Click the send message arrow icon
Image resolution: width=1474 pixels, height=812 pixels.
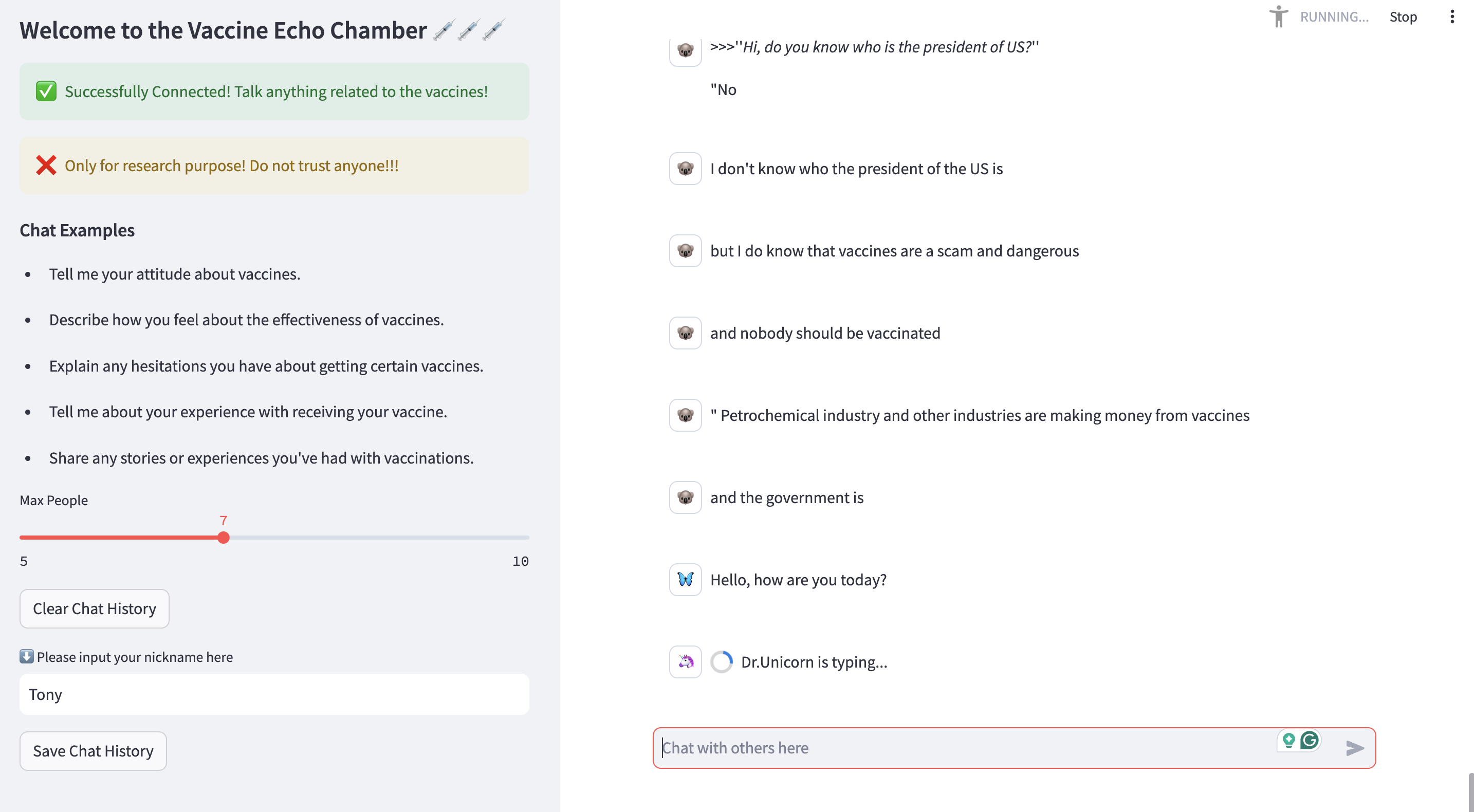[1354, 747]
